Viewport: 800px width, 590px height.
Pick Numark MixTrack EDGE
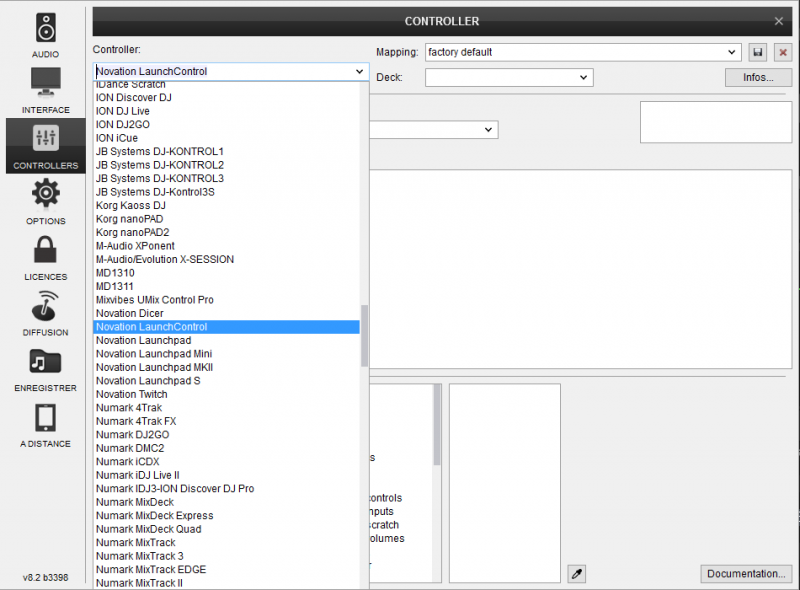[227, 570]
